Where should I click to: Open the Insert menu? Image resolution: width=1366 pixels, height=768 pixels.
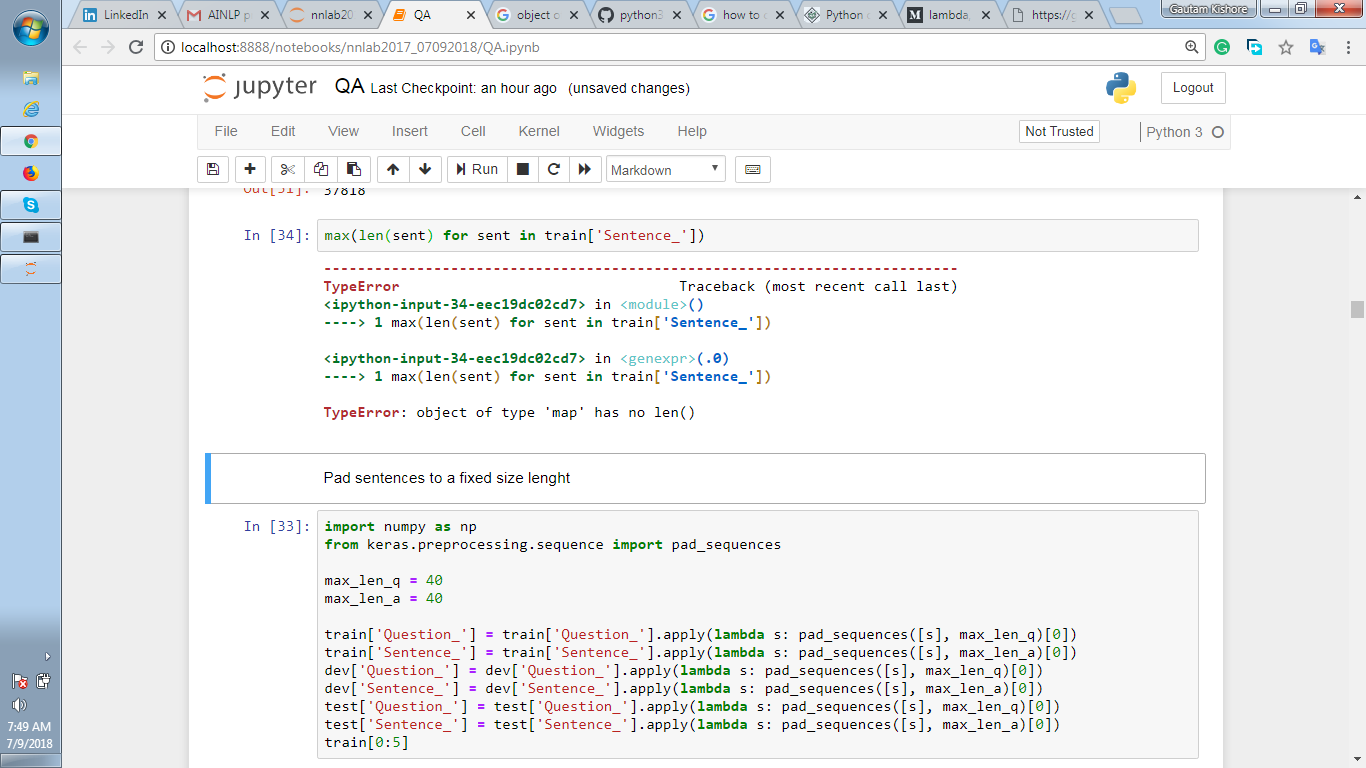tap(410, 131)
